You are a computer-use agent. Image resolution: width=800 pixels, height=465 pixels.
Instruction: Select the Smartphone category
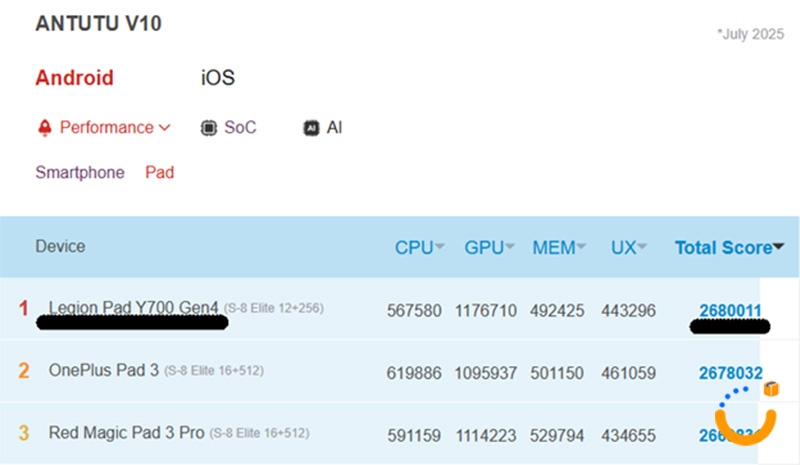pos(80,173)
